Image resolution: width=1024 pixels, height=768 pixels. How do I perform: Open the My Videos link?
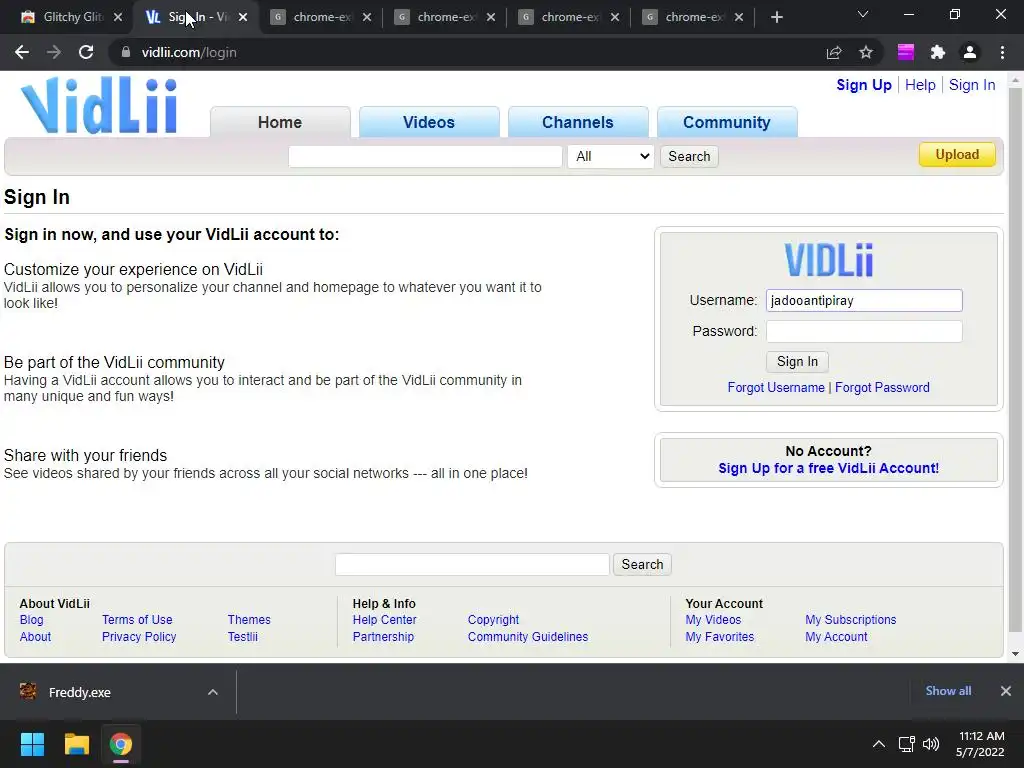tap(713, 620)
